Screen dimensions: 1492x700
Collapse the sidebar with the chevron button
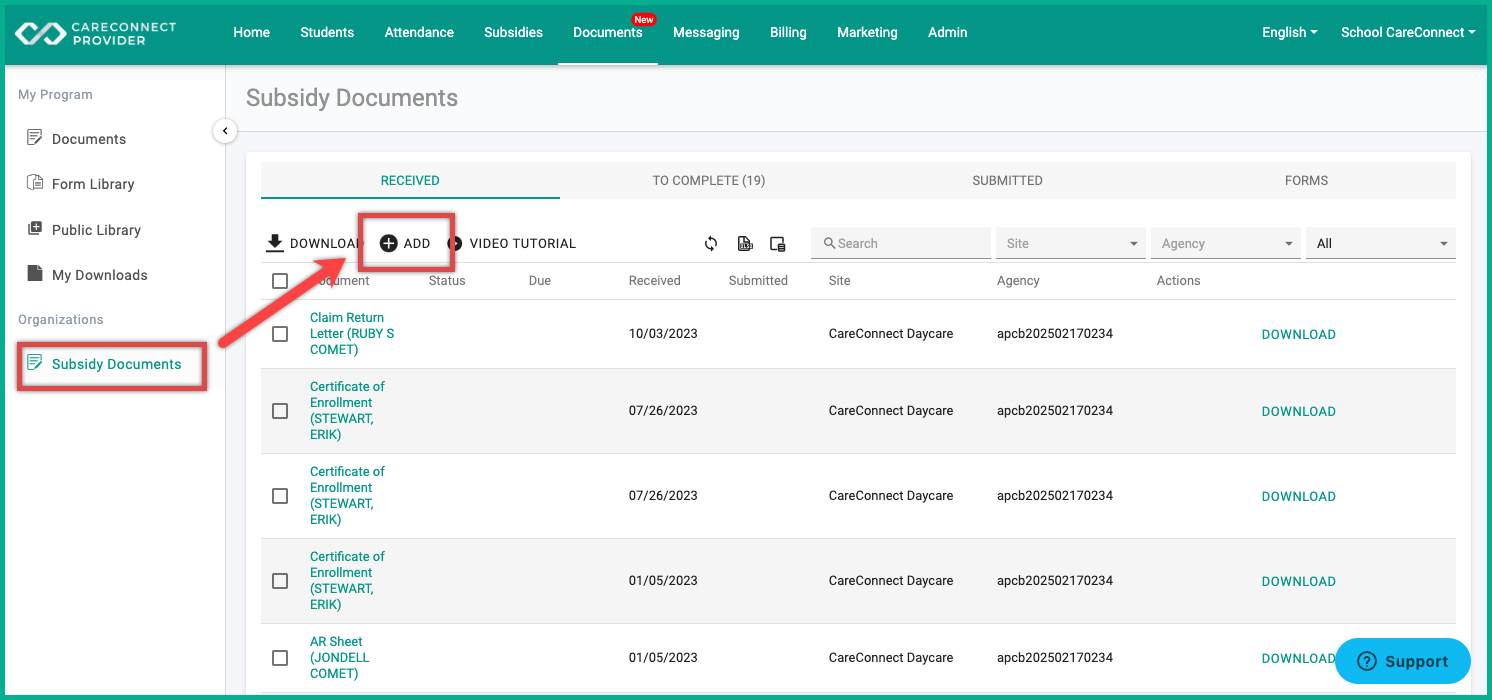coord(225,130)
